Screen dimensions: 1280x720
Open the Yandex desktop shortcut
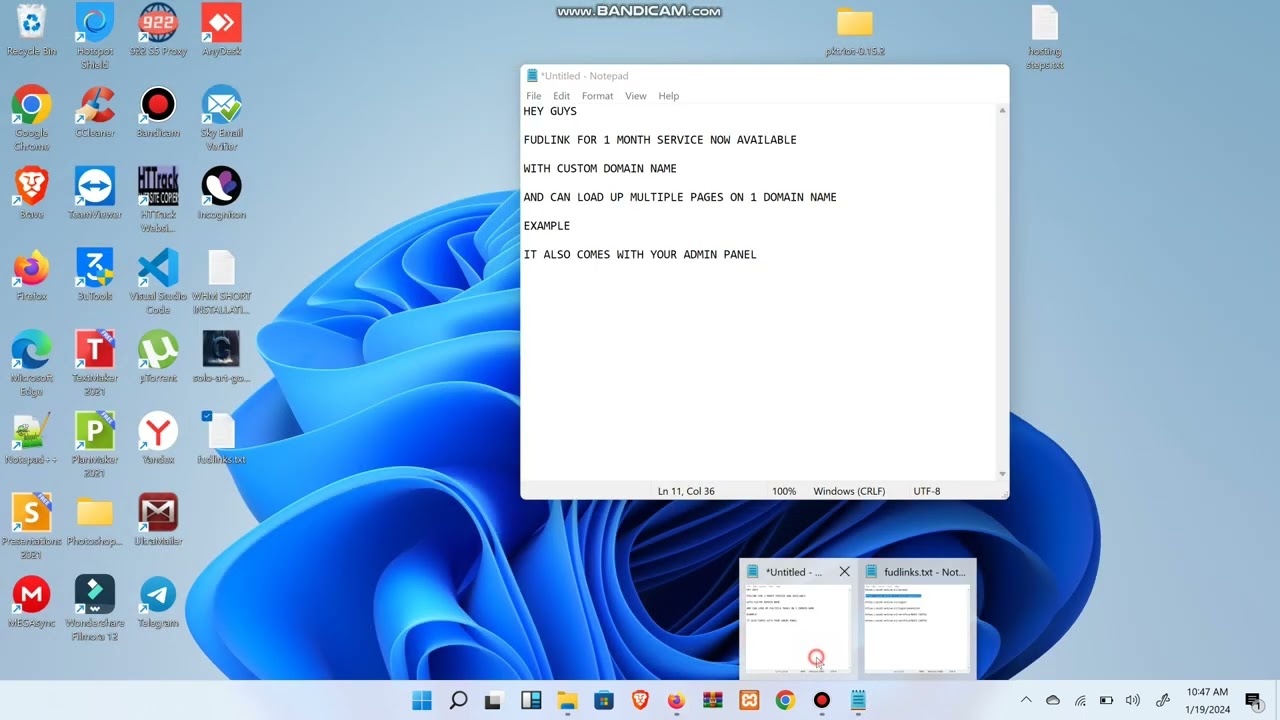pyautogui.click(x=158, y=438)
